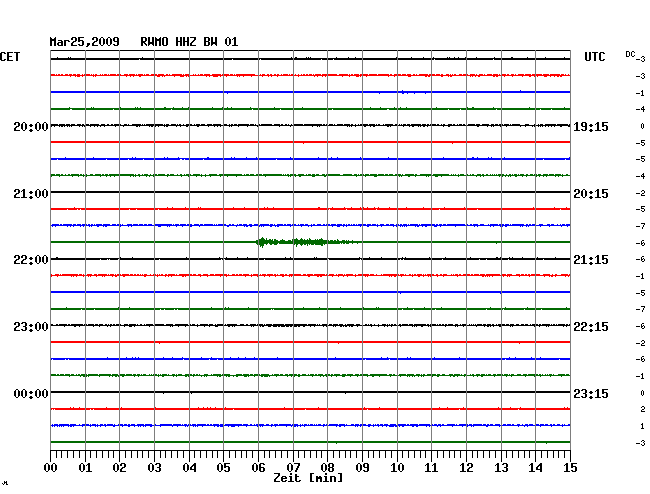
Task: Click minute axis label 07
Action: coord(293,468)
